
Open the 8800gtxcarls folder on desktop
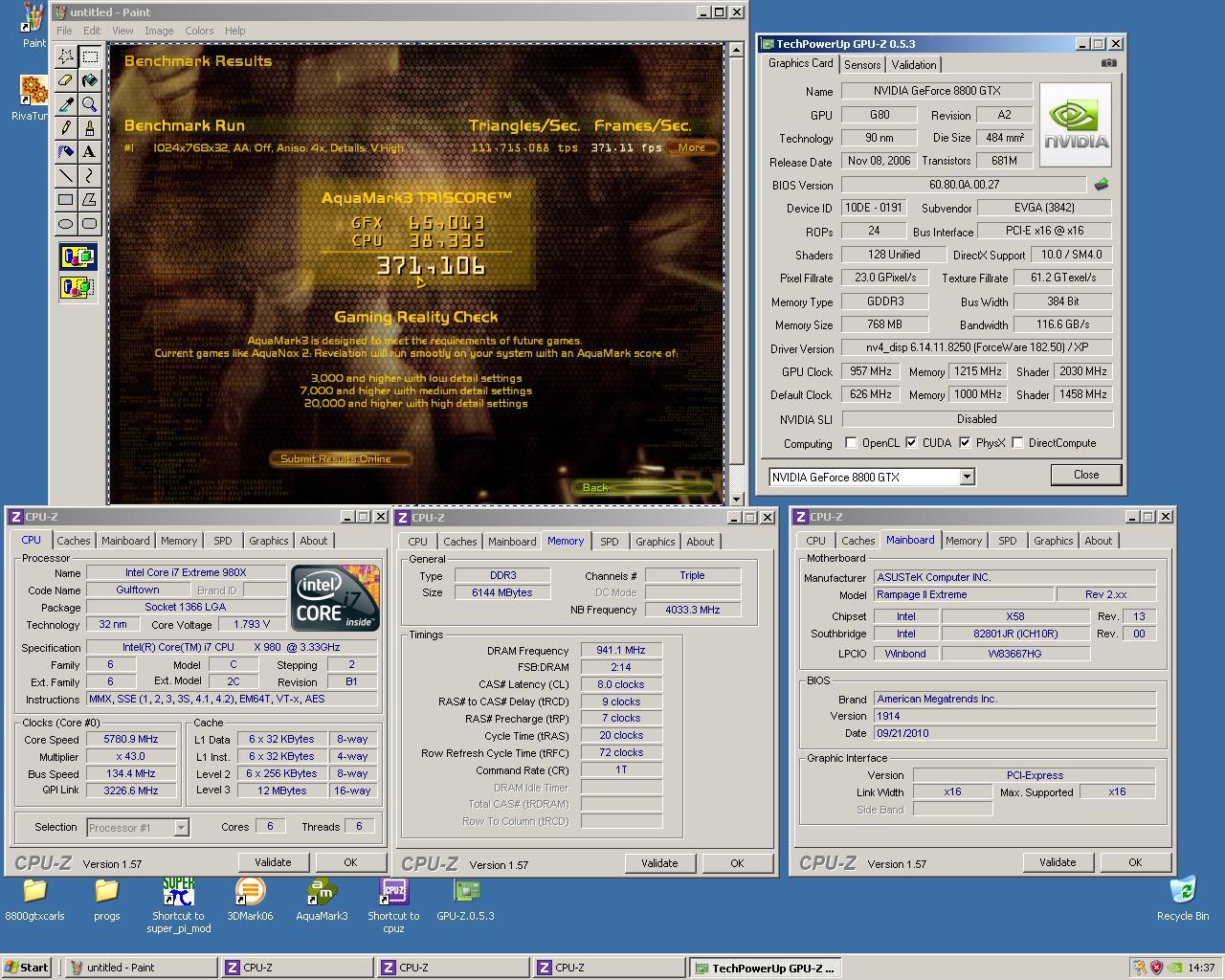point(34,899)
